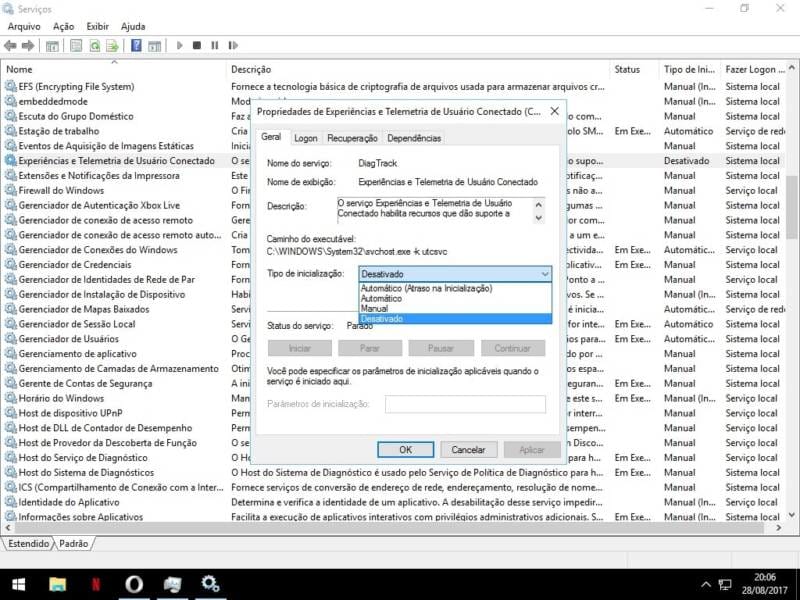This screenshot has width=800, height=600.
Task: Click the Start service play icon
Action: point(180,45)
